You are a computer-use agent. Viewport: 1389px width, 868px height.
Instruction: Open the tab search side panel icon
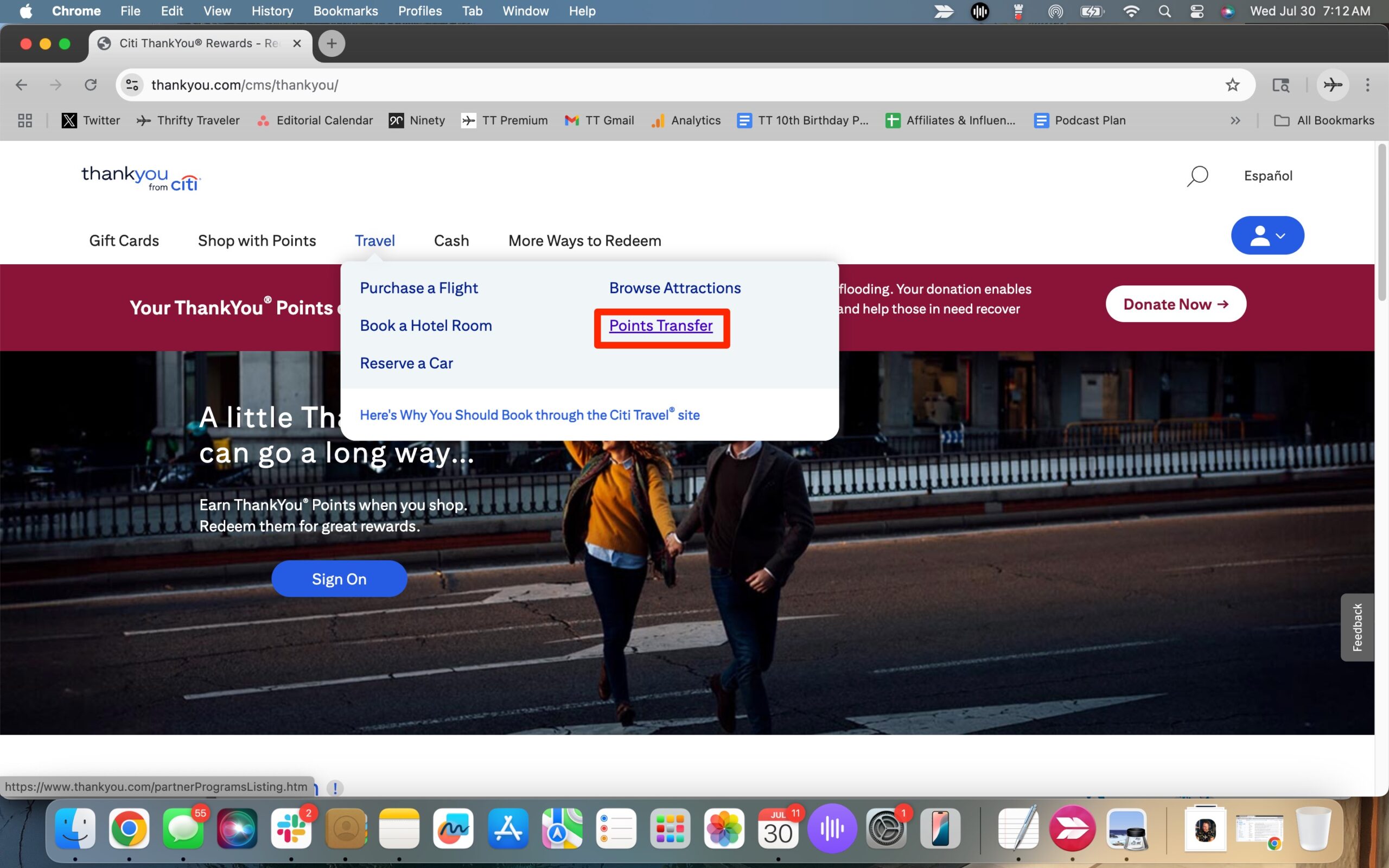click(1281, 85)
